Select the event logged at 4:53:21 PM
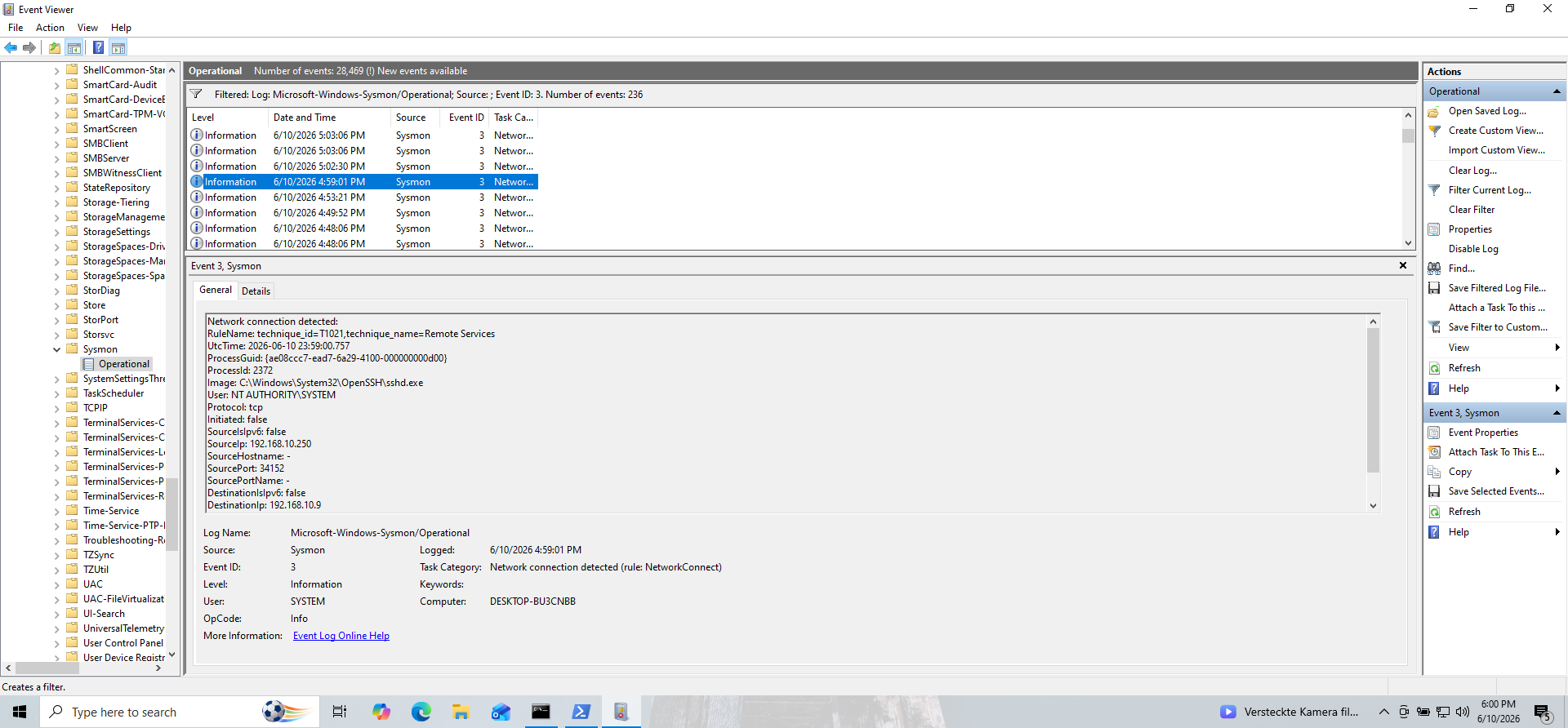This screenshot has height=728, width=1568. [363, 198]
